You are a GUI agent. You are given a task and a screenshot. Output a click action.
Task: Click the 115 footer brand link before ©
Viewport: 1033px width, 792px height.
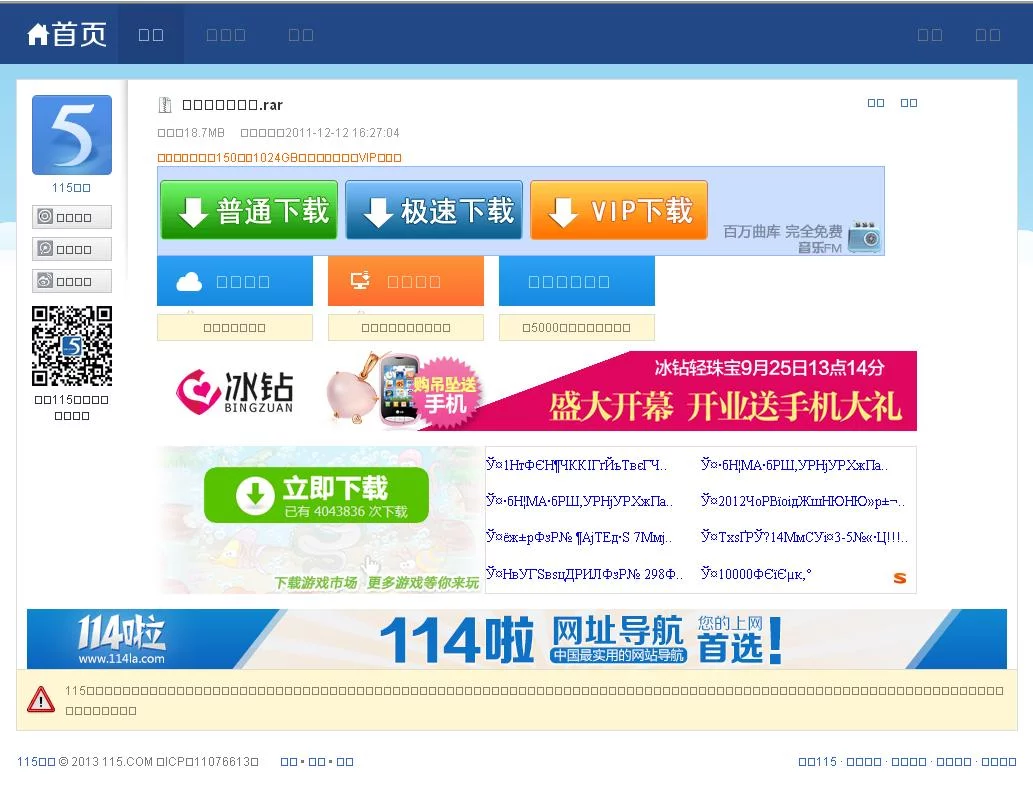pyautogui.click(x=36, y=762)
